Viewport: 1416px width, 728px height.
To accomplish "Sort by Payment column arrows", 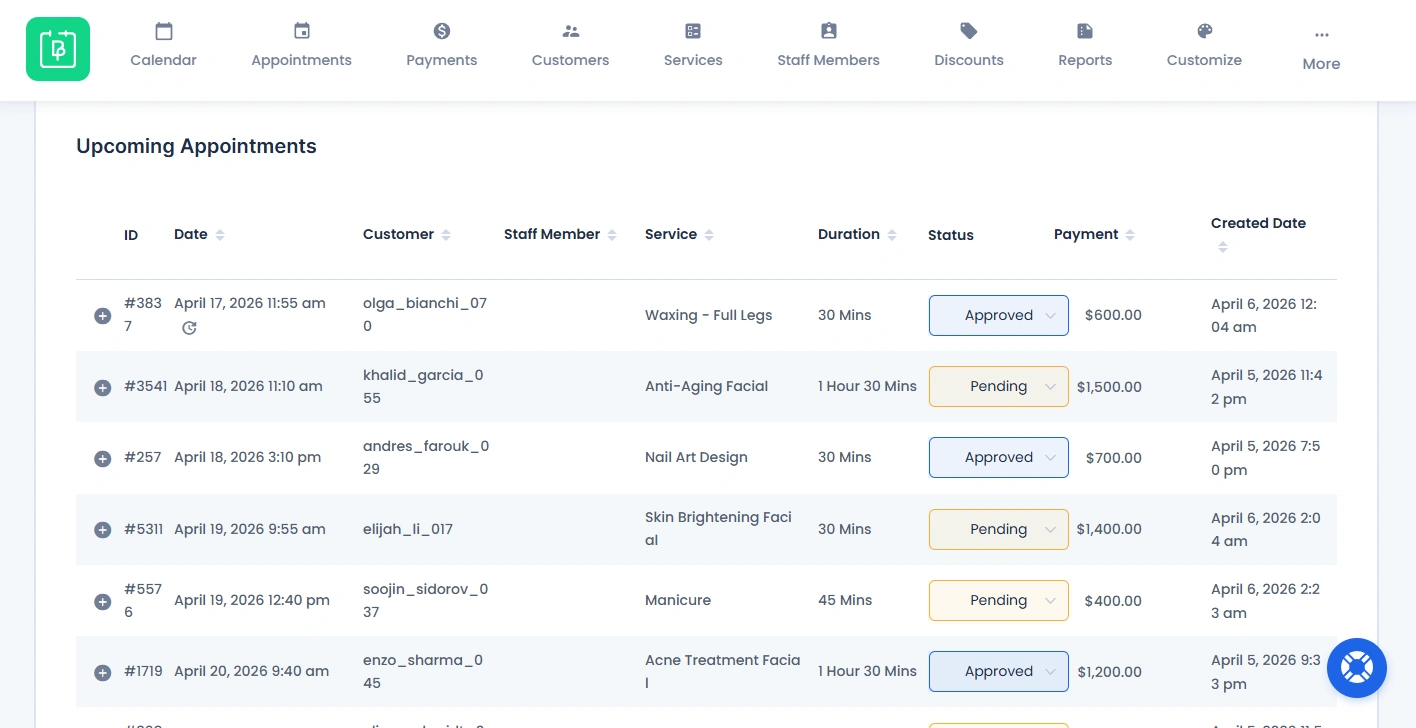I will (1130, 235).
